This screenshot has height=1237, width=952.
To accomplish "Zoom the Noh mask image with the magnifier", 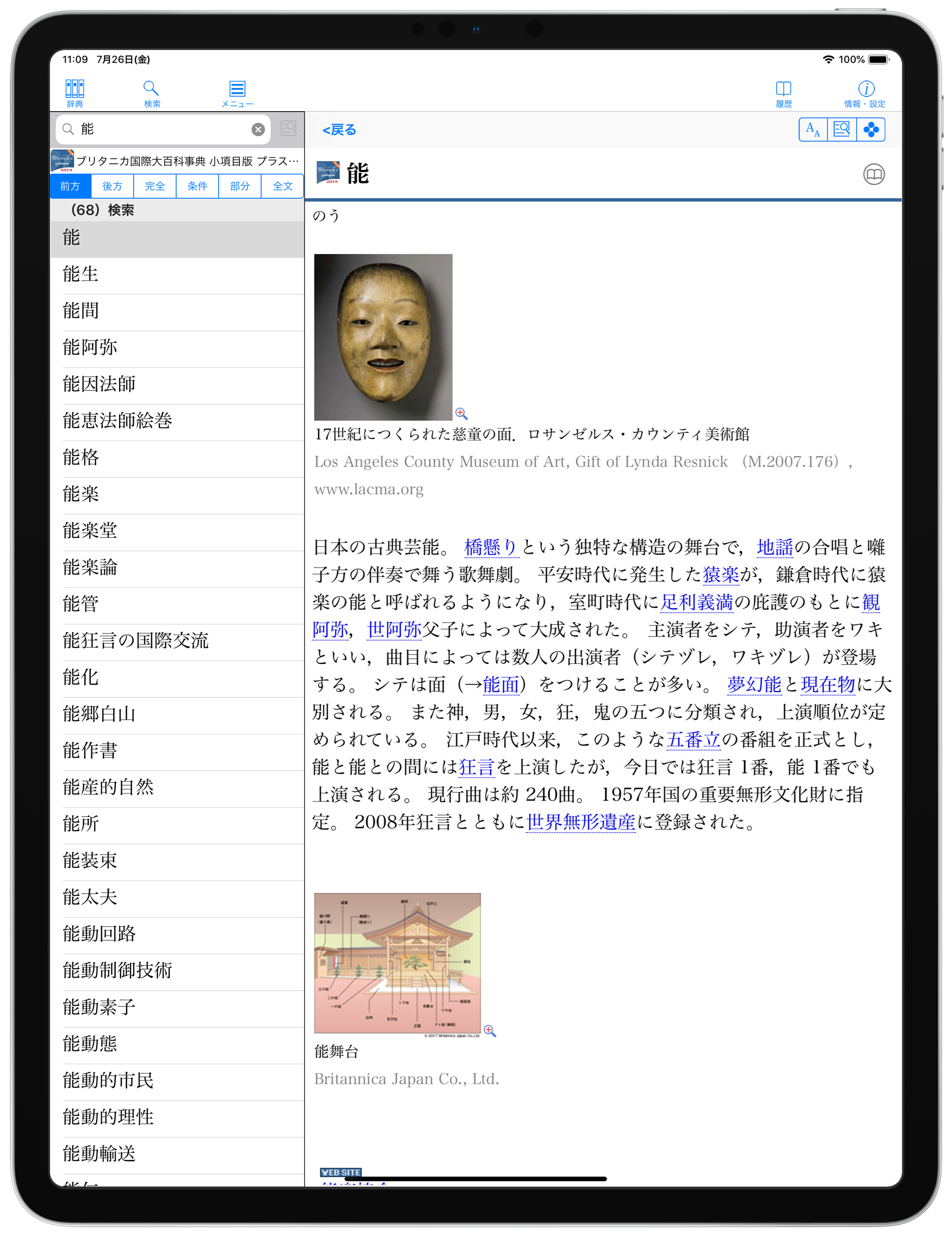I will 461,413.
